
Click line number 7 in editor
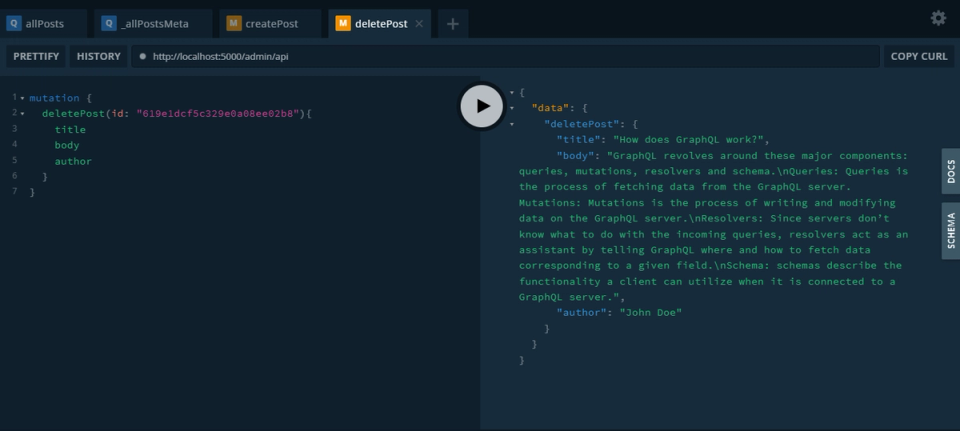coord(15,192)
